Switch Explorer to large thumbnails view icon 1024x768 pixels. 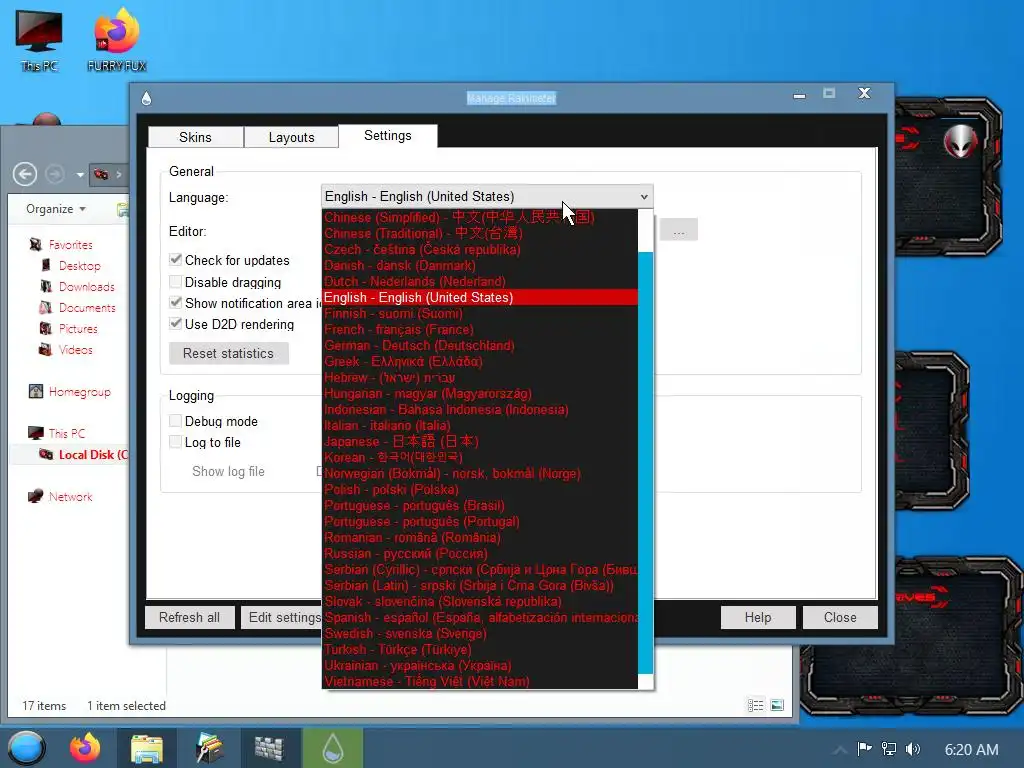[777, 705]
